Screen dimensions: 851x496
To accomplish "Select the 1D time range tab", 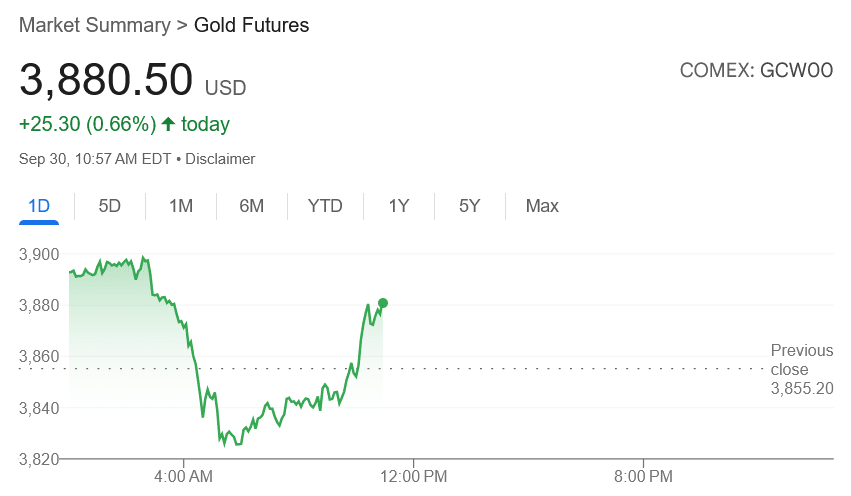I will click(39, 206).
